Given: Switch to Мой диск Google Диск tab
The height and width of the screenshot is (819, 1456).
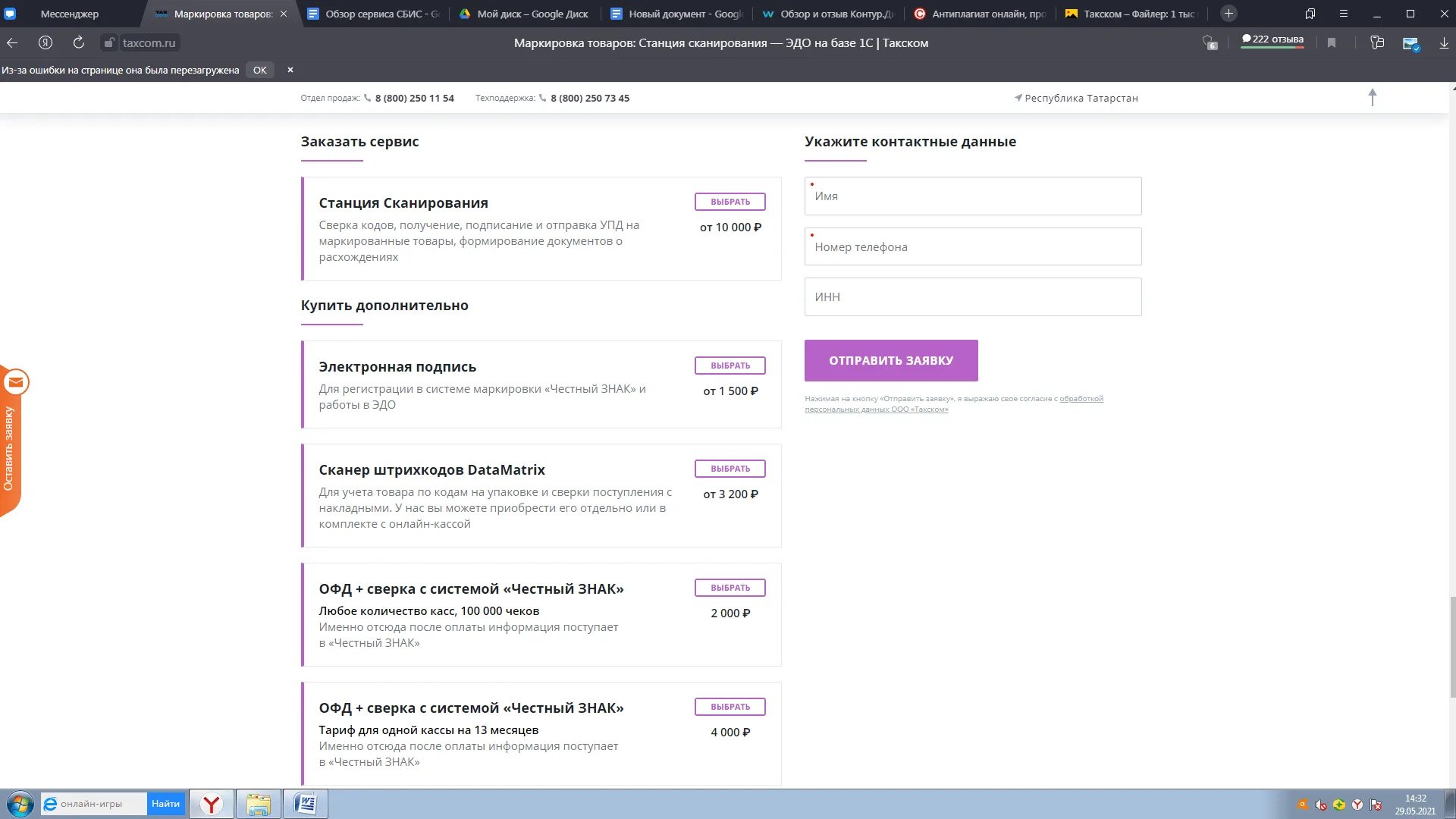Looking at the screenshot, I should (x=531, y=14).
